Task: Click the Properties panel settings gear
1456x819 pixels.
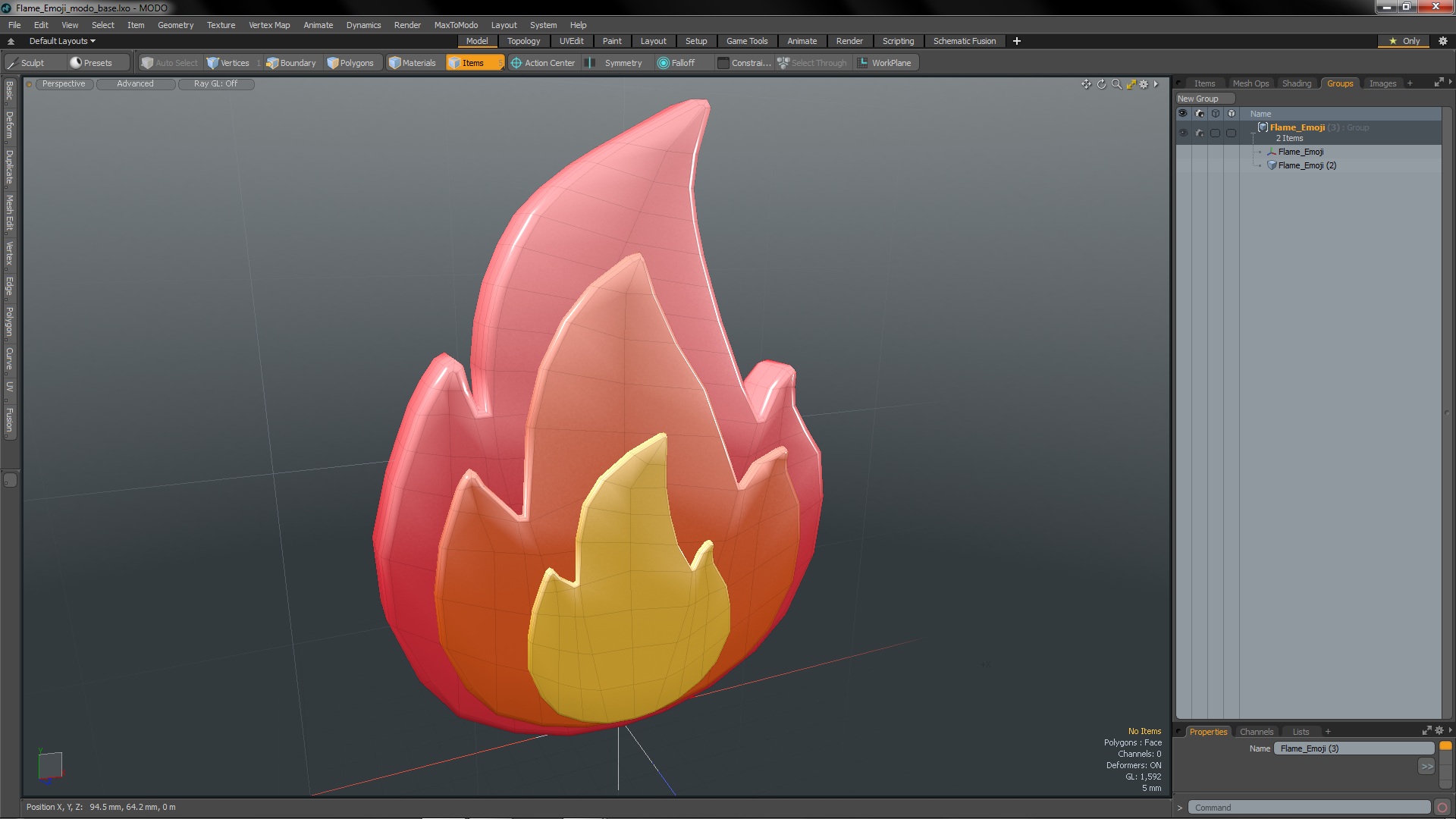Action: click(1439, 731)
